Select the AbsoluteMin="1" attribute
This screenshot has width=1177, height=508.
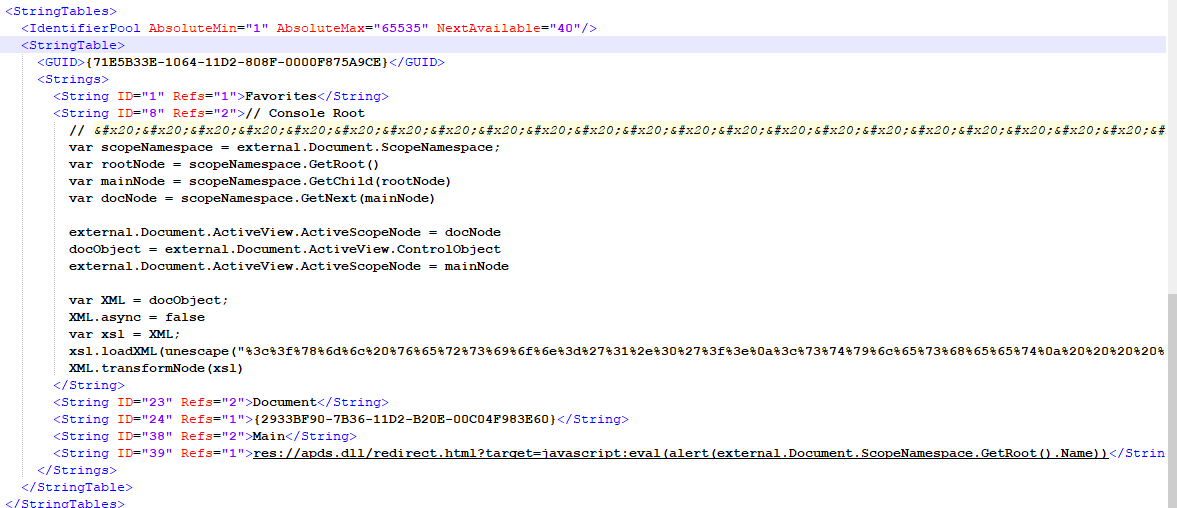click(x=209, y=29)
